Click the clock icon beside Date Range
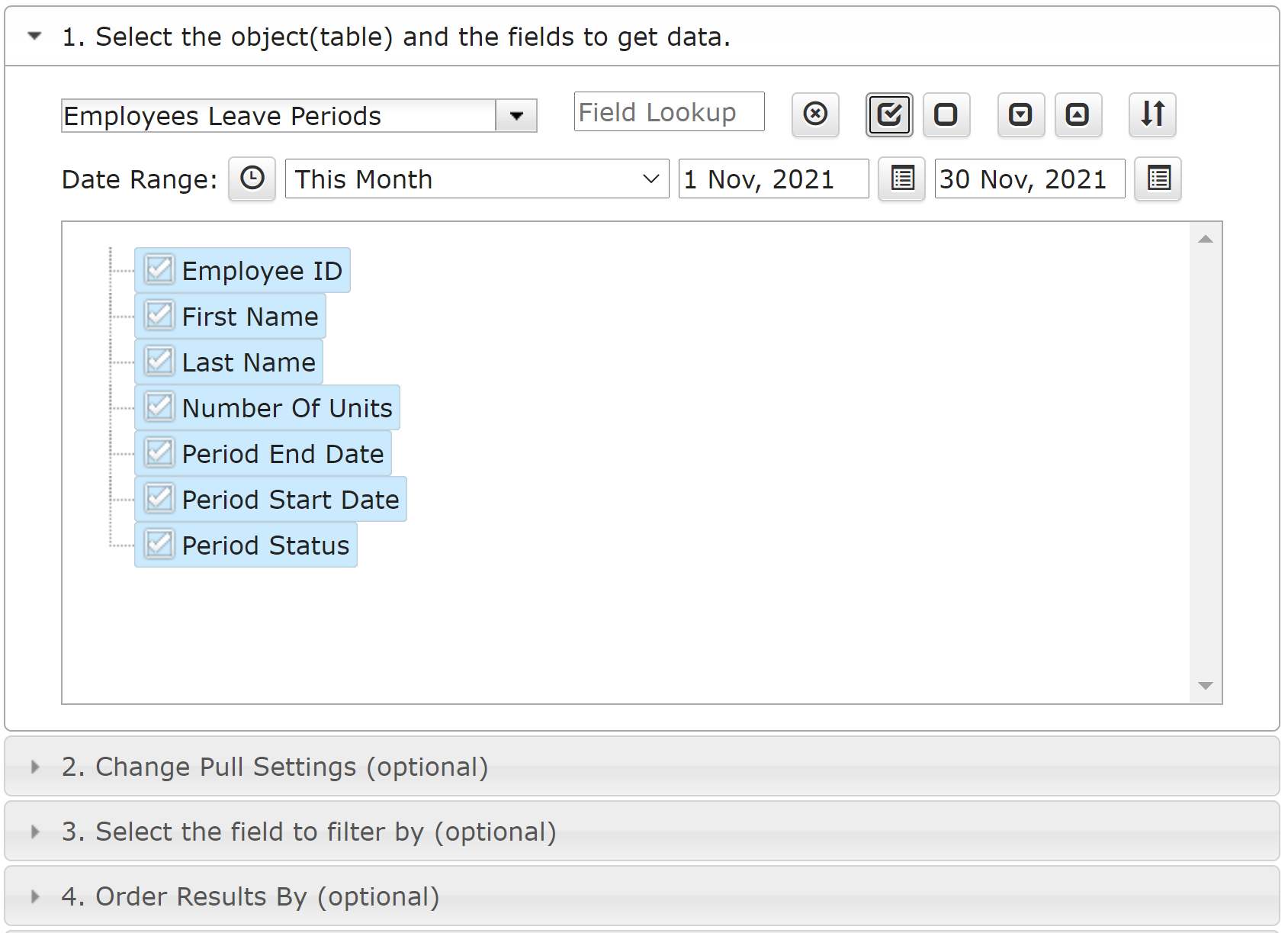 [x=252, y=179]
